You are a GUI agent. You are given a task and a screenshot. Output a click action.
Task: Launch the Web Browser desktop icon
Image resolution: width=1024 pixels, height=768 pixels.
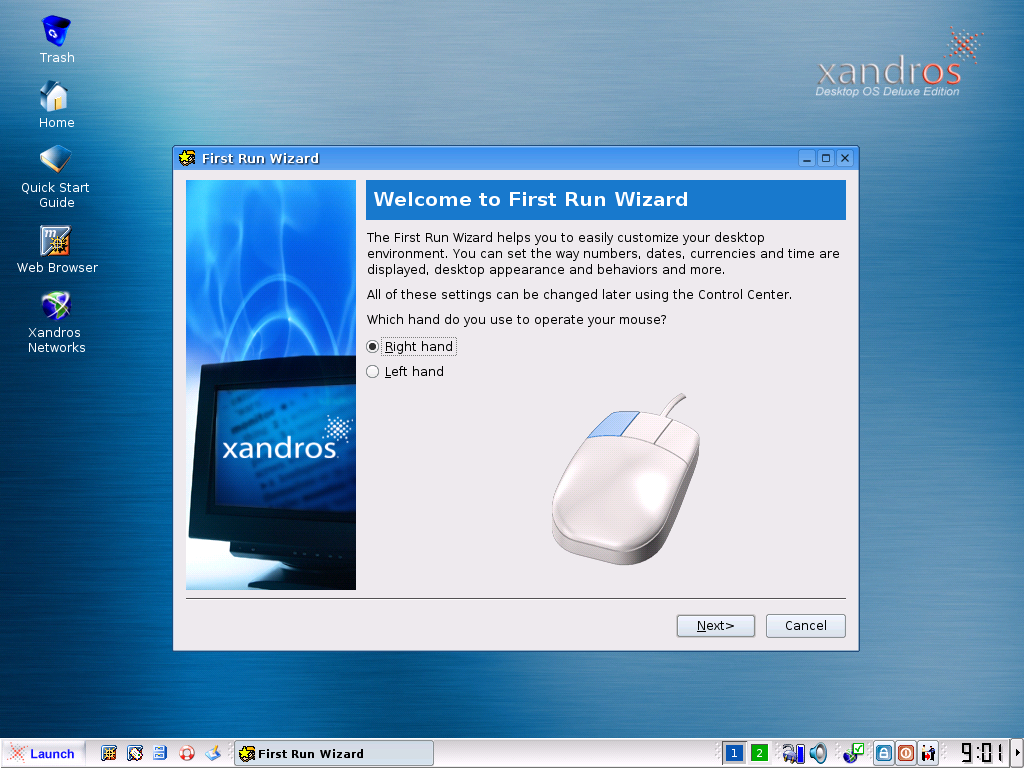(x=57, y=249)
